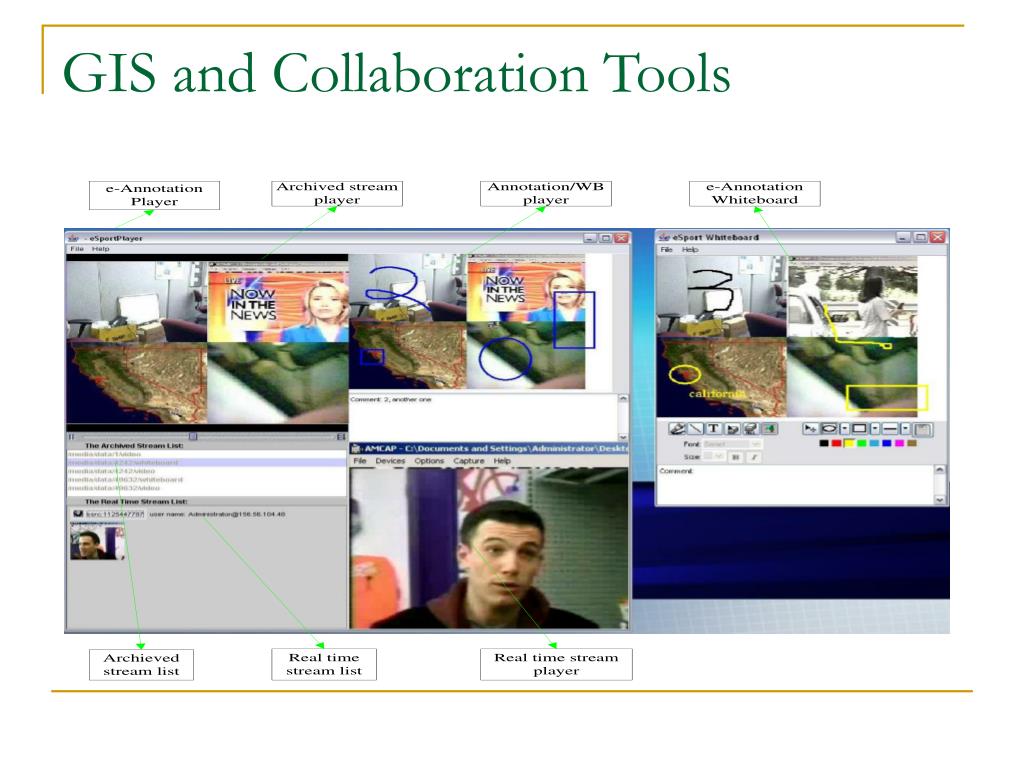Pause playback in eSportPlayer
1024x768 pixels.
[x=72, y=436]
